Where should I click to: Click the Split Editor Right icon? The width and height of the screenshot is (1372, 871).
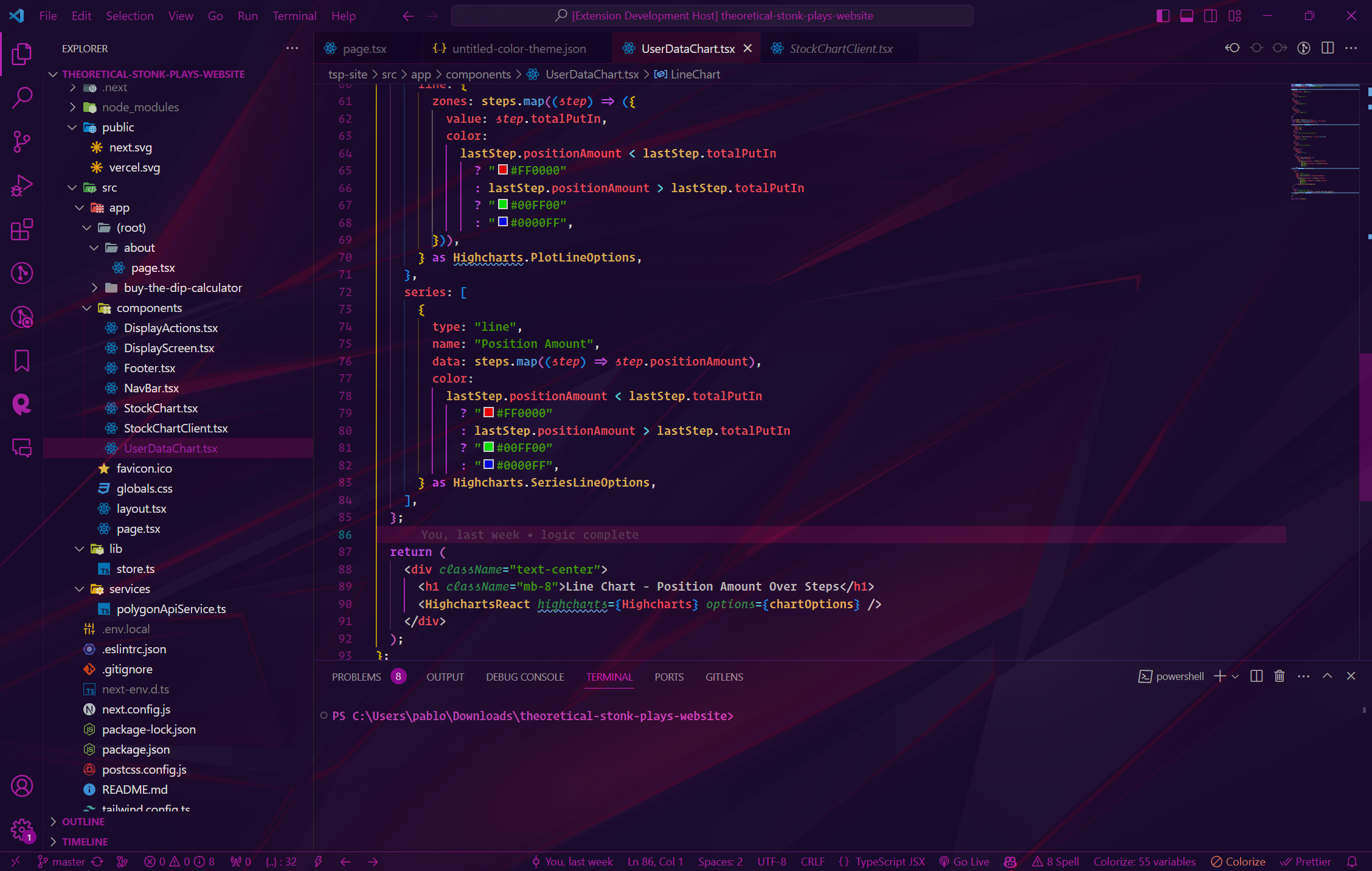[x=1328, y=48]
